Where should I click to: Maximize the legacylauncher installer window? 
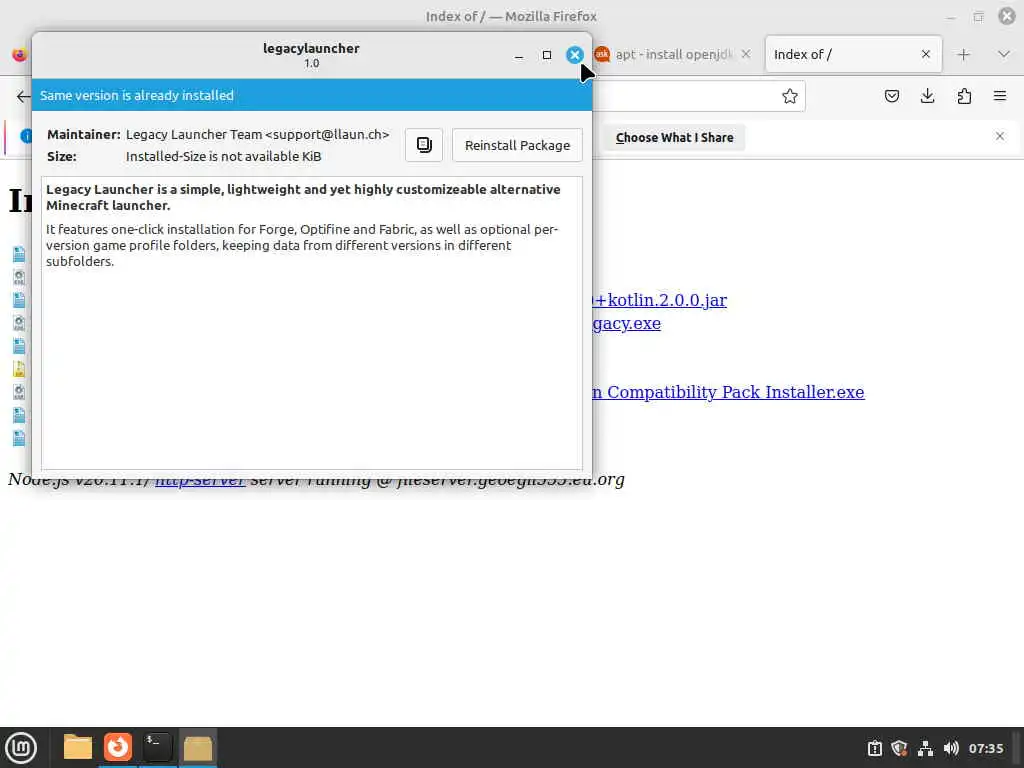pos(547,56)
